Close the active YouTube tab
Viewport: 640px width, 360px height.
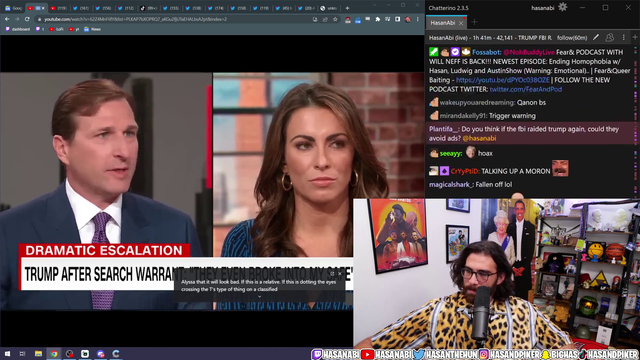tap(43, 8)
